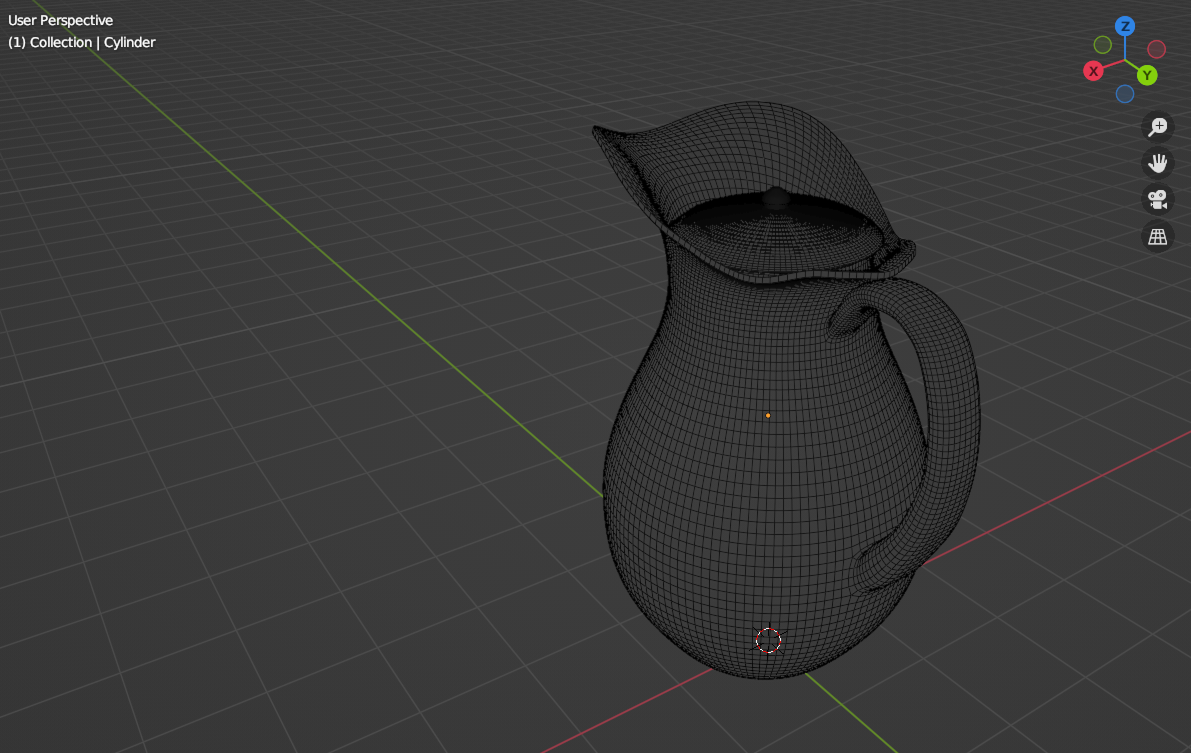The width and height of the screenshot is (1191, 753).
Task: Click the hand pan view icon
Action: [1158, 163]
